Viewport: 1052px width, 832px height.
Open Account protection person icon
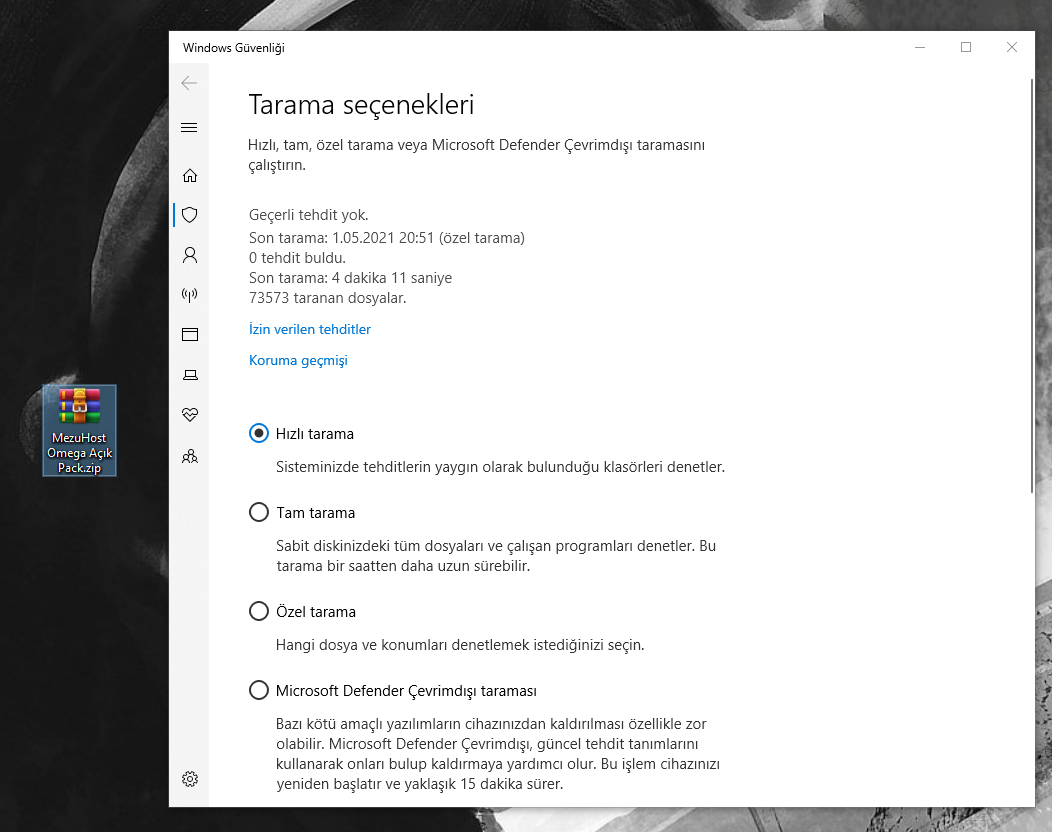click(190, 255)
